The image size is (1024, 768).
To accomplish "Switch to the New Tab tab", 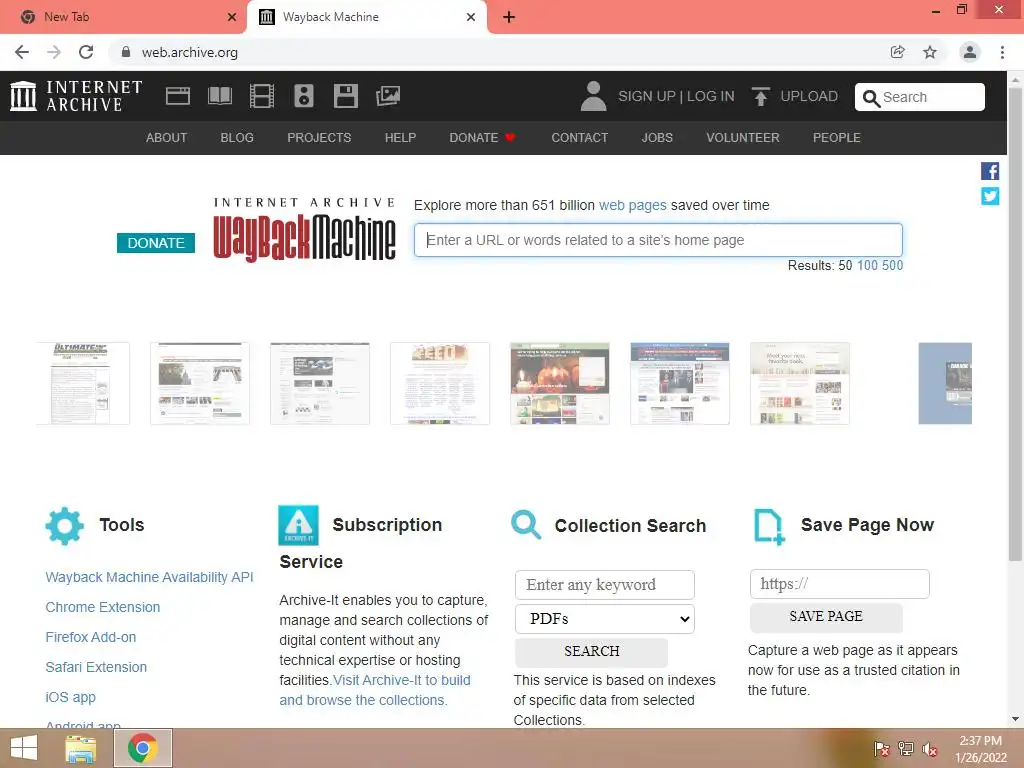I will click(x=123, y=17).
